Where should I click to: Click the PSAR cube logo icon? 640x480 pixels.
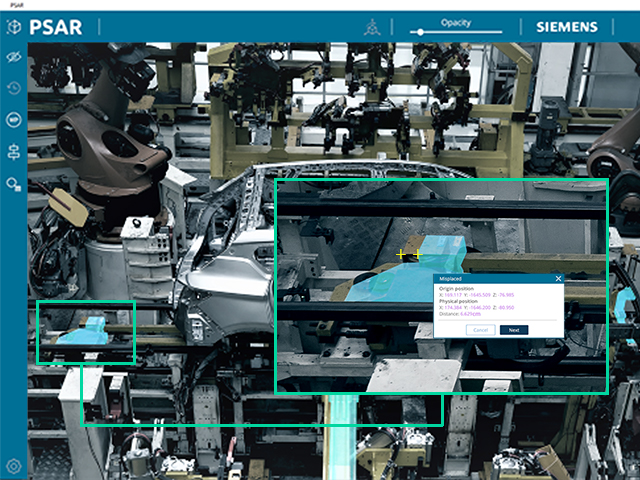[14, 27]
